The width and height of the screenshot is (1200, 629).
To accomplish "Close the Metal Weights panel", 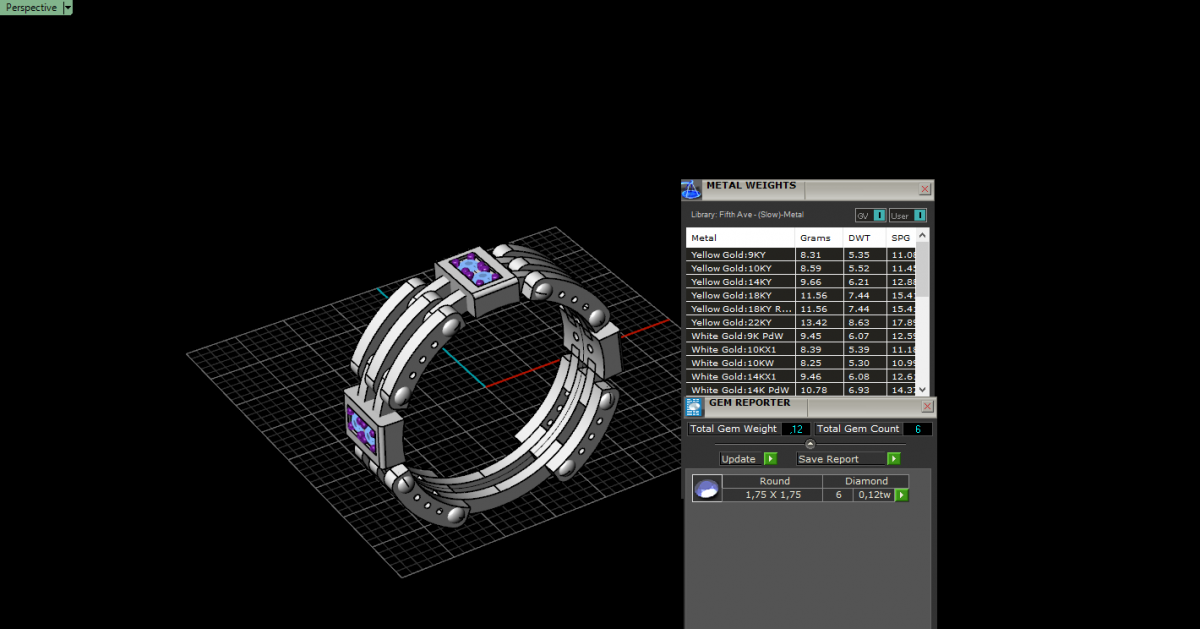I will (x=925, y=189).
